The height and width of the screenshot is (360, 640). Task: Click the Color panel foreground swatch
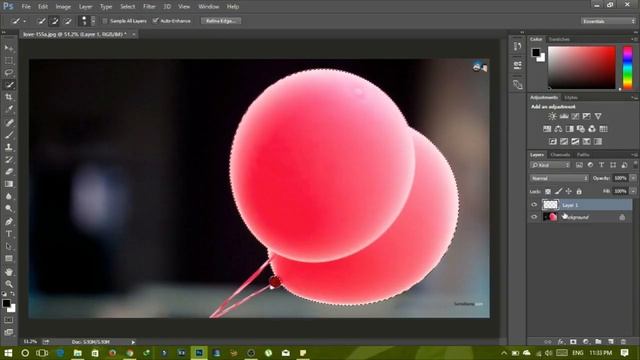[x=536, y=52]
